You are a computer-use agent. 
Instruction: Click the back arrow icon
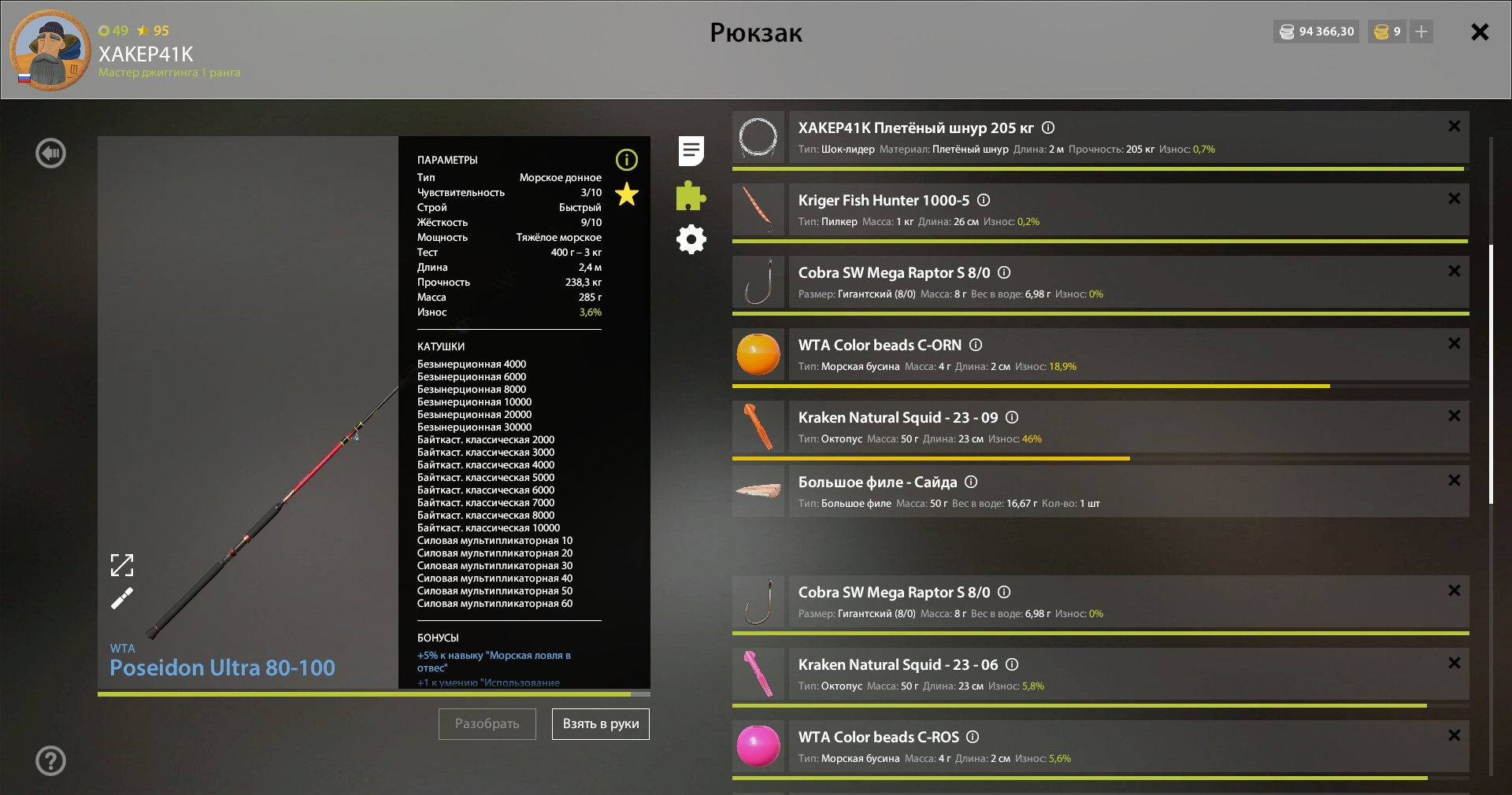click(51, 153)
